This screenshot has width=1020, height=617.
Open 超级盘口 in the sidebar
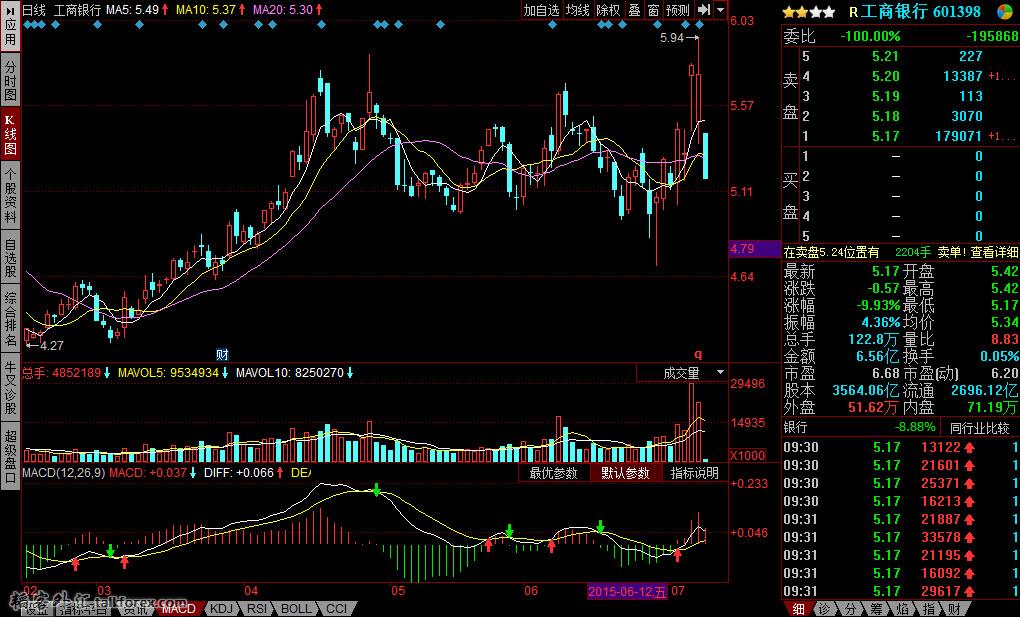10,455
